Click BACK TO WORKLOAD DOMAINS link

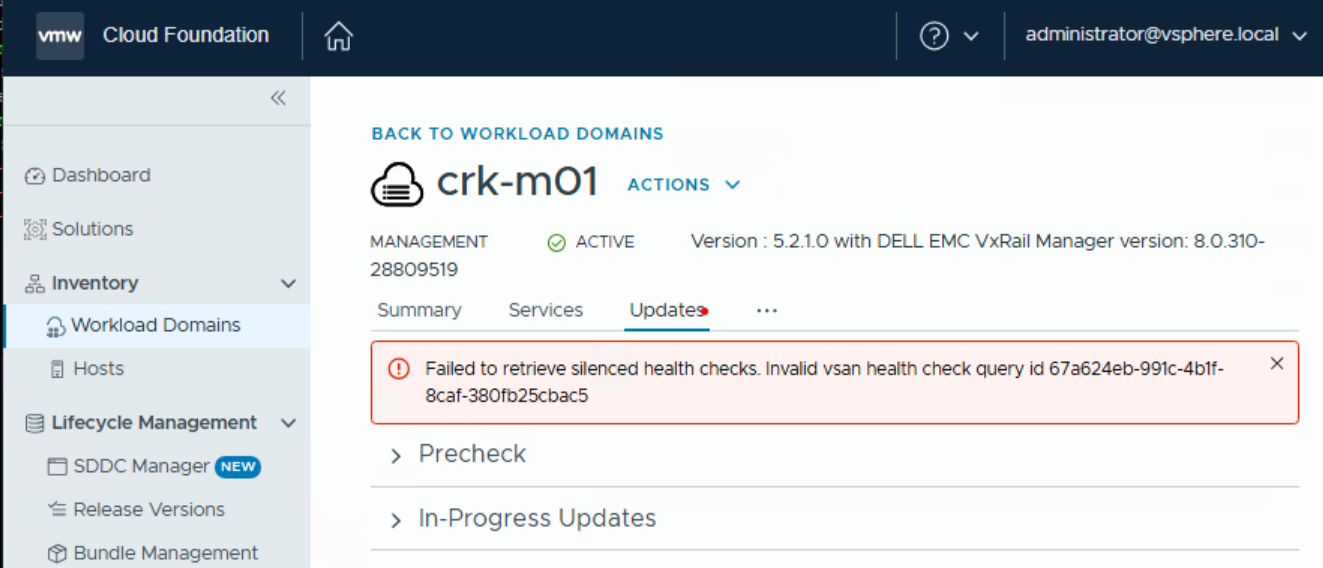(x=517, y=134)
